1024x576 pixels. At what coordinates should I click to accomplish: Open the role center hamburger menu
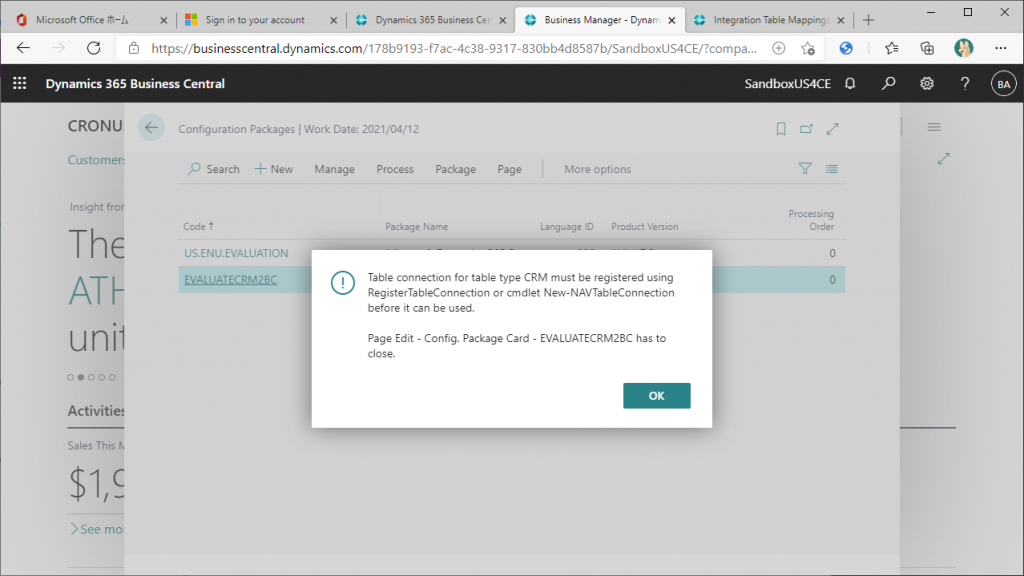pos(934,127)
